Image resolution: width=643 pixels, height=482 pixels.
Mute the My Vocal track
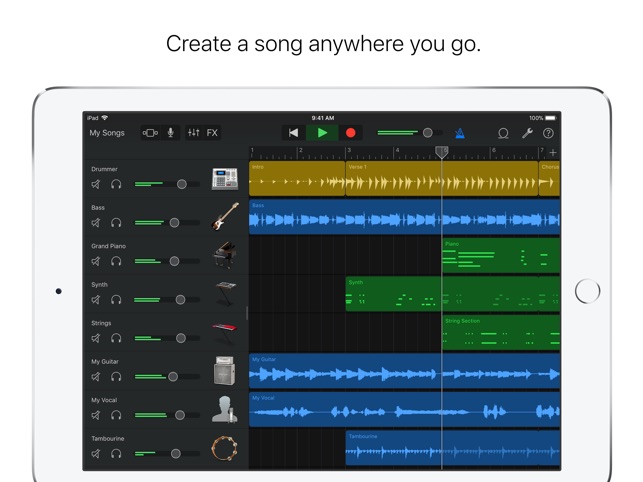[x=96, y=415]
